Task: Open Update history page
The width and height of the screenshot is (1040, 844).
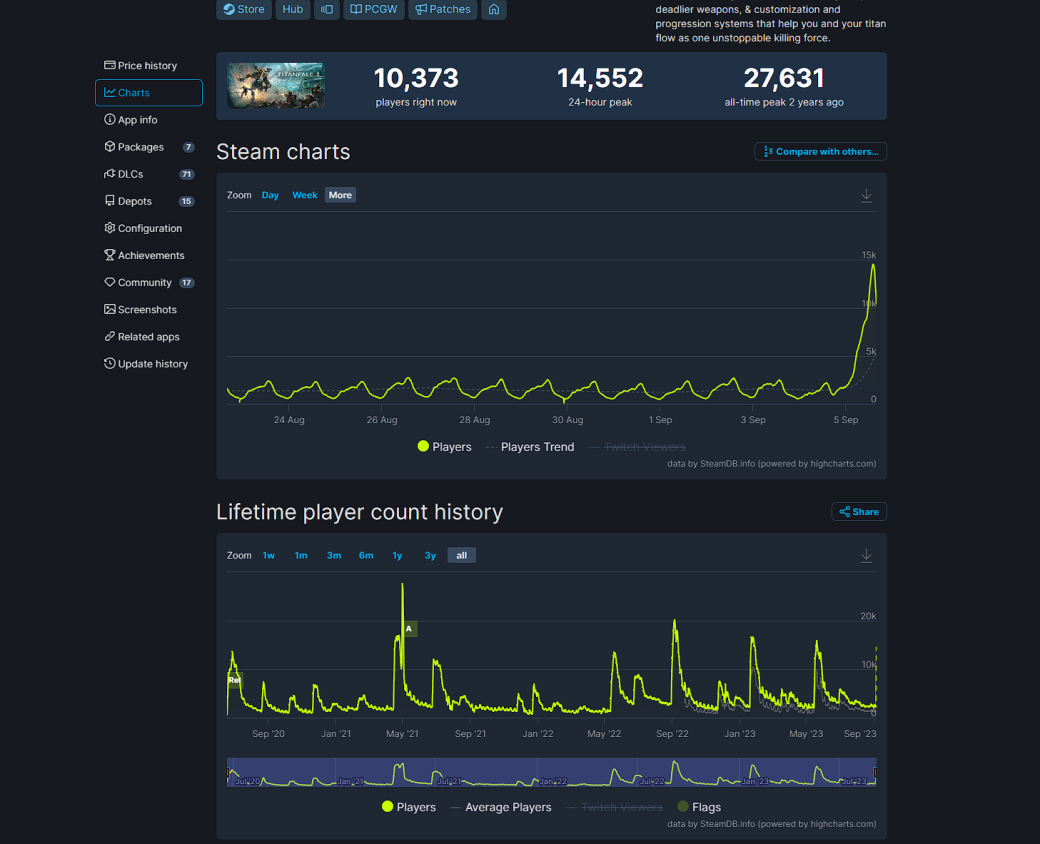Action: pos(149,364)
